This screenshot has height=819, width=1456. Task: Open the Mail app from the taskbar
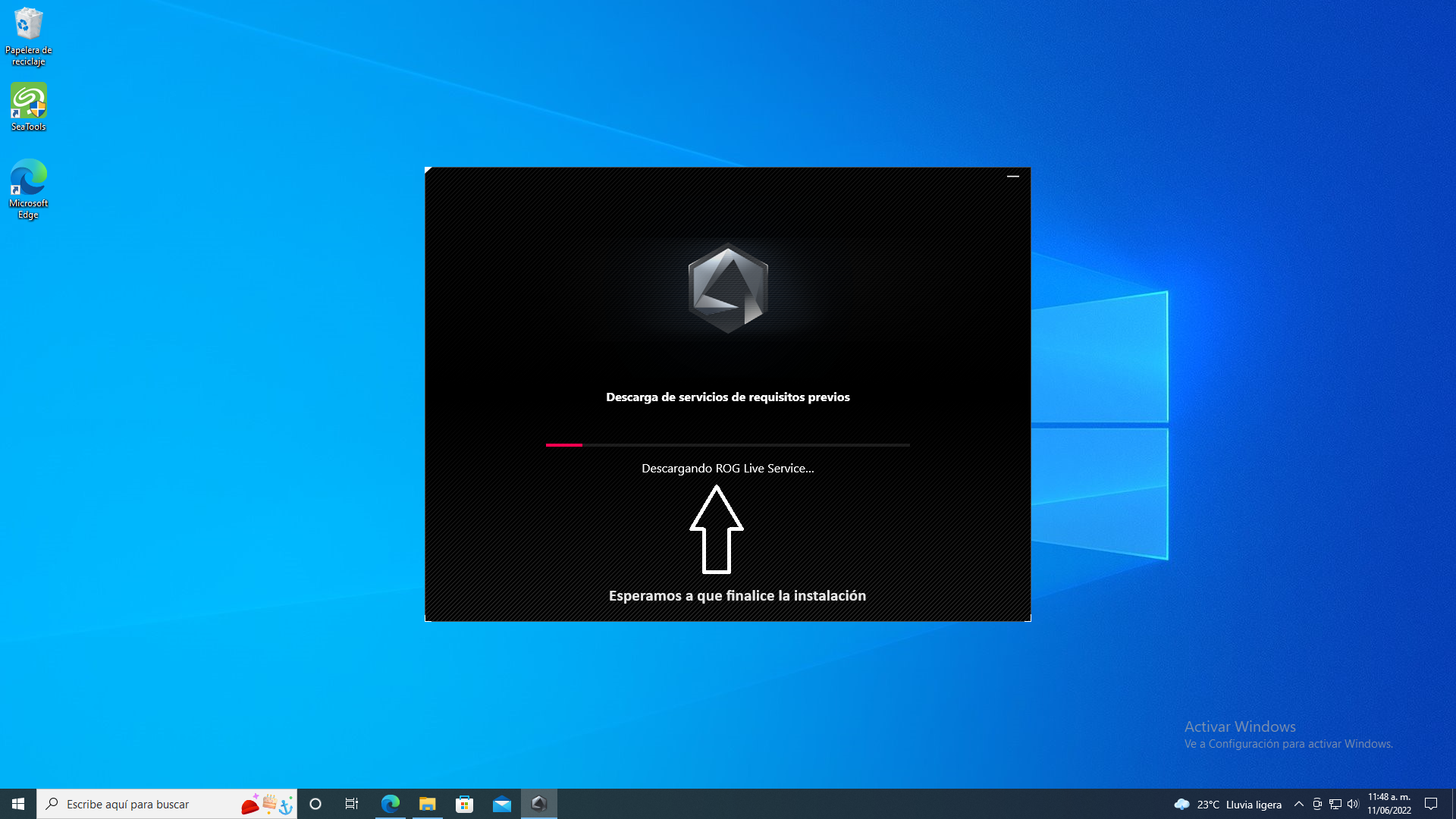[x=502, y=804]
